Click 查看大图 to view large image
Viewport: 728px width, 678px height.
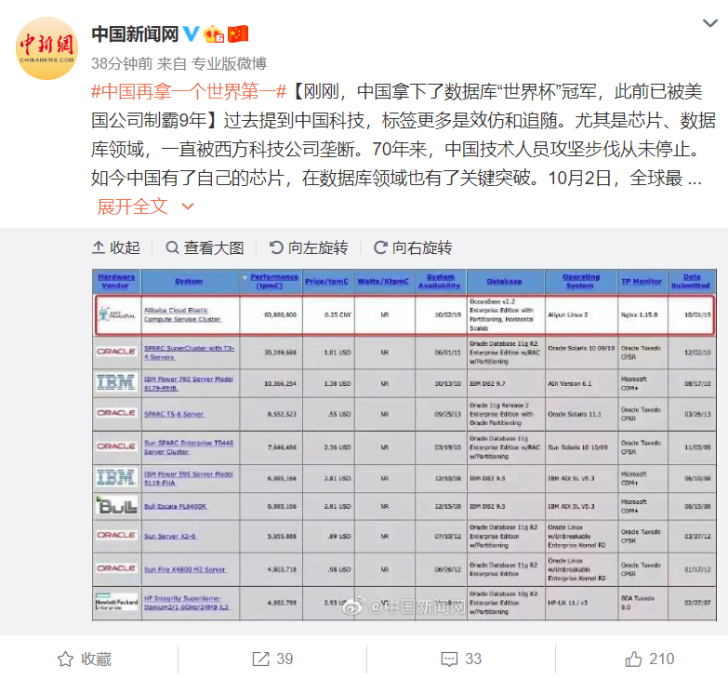pyautogui.click(x=205, y=248)
